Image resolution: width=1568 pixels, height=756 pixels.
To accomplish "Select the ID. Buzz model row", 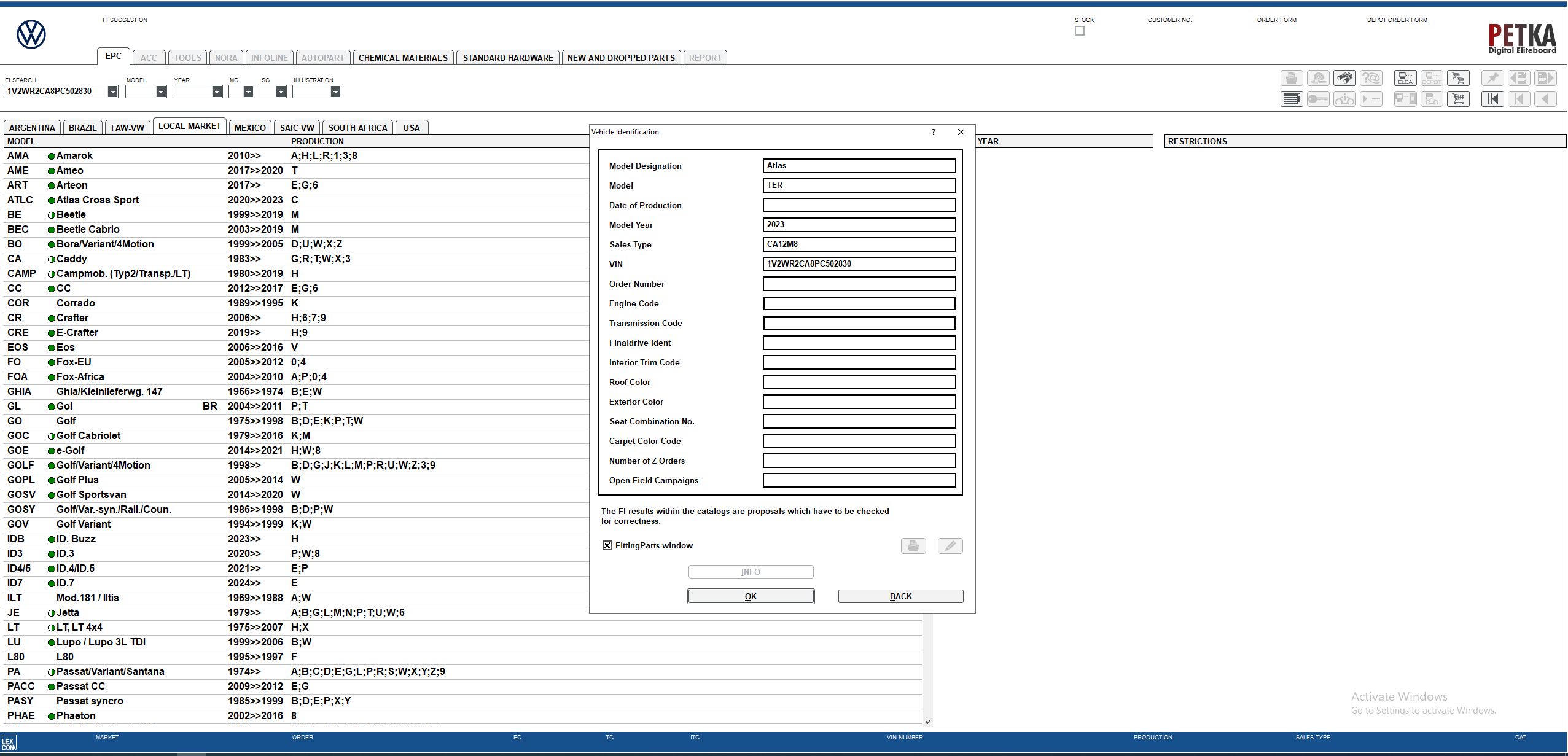I will click(295, 539).
